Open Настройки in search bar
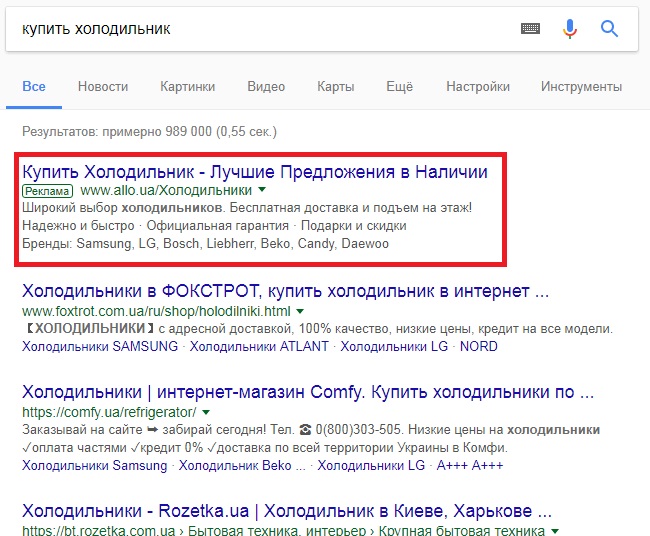This screenshot has width=650, height=536. coord(478,86)
